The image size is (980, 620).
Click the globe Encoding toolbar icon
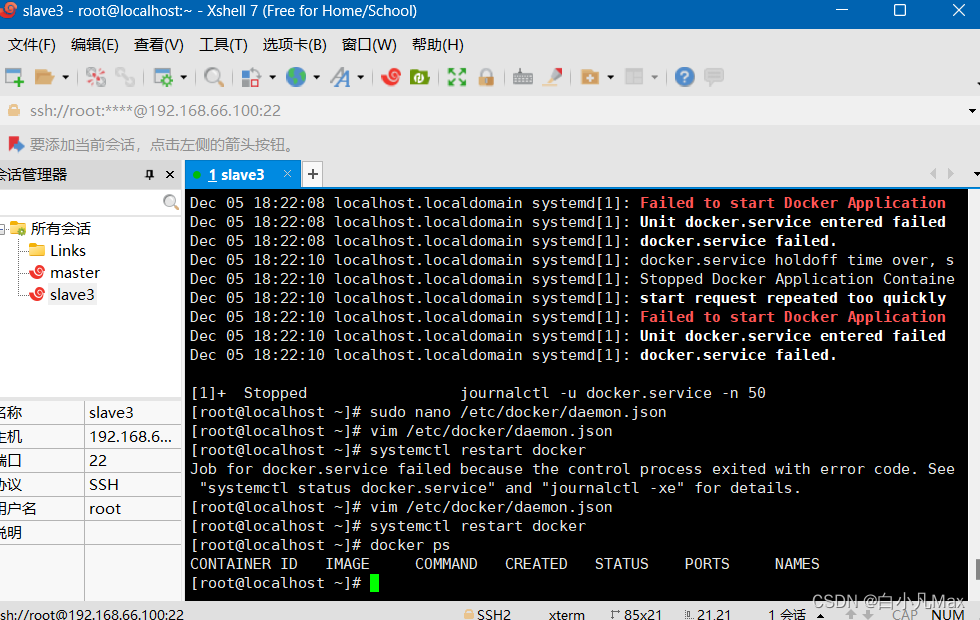pos(296,78)
